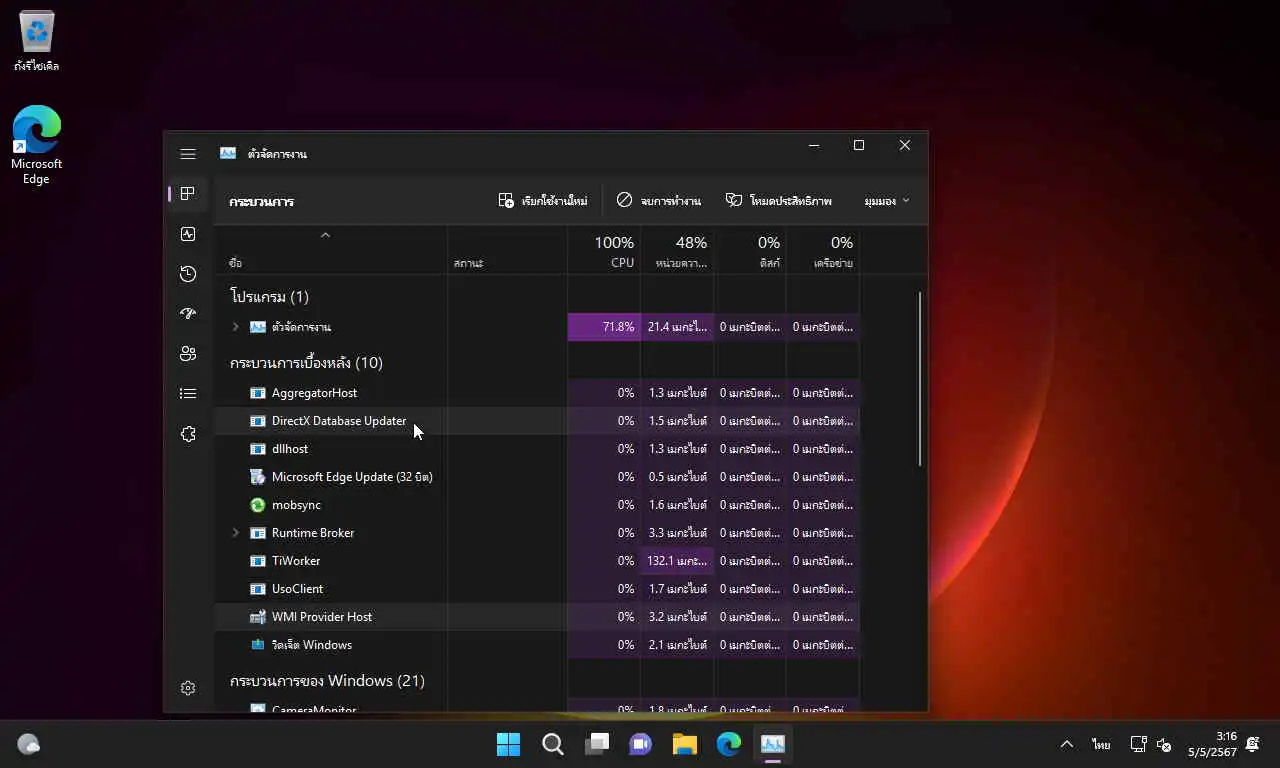Viewport: 1280px width, 768px height.
Task: Click the 132.1 MB TiWorker memory cell
Action: 677,561
